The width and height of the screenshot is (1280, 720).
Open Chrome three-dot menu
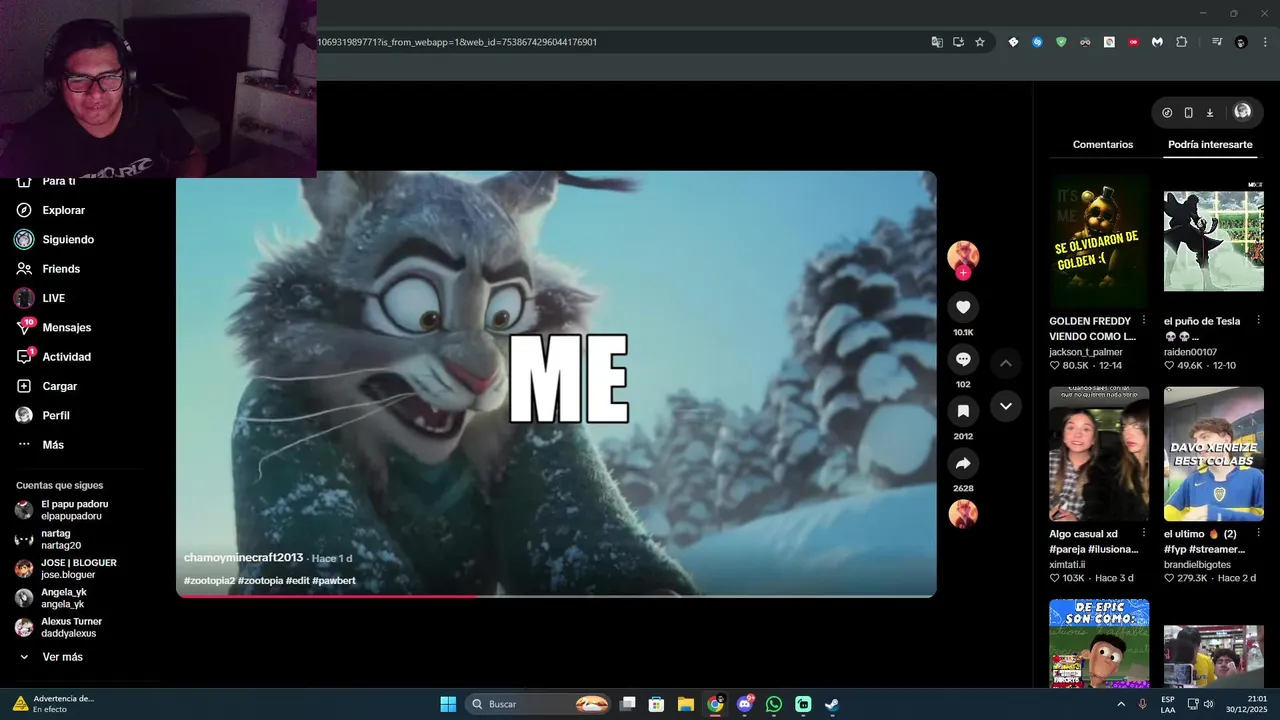1264,42
